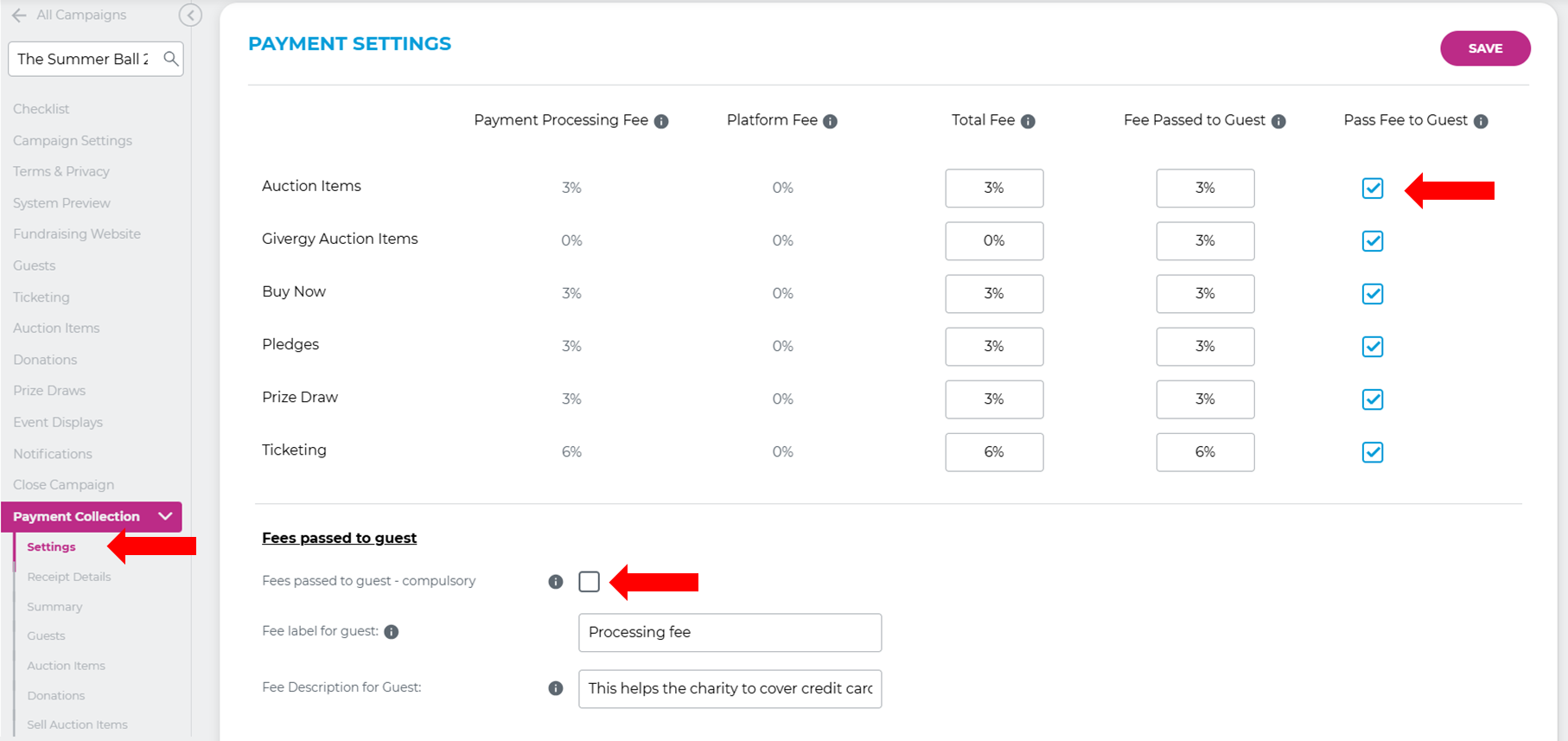Viewport: 1568px width, 741px height.
Task: Go back to All Campaigns
Action: (x=69, y=15)
